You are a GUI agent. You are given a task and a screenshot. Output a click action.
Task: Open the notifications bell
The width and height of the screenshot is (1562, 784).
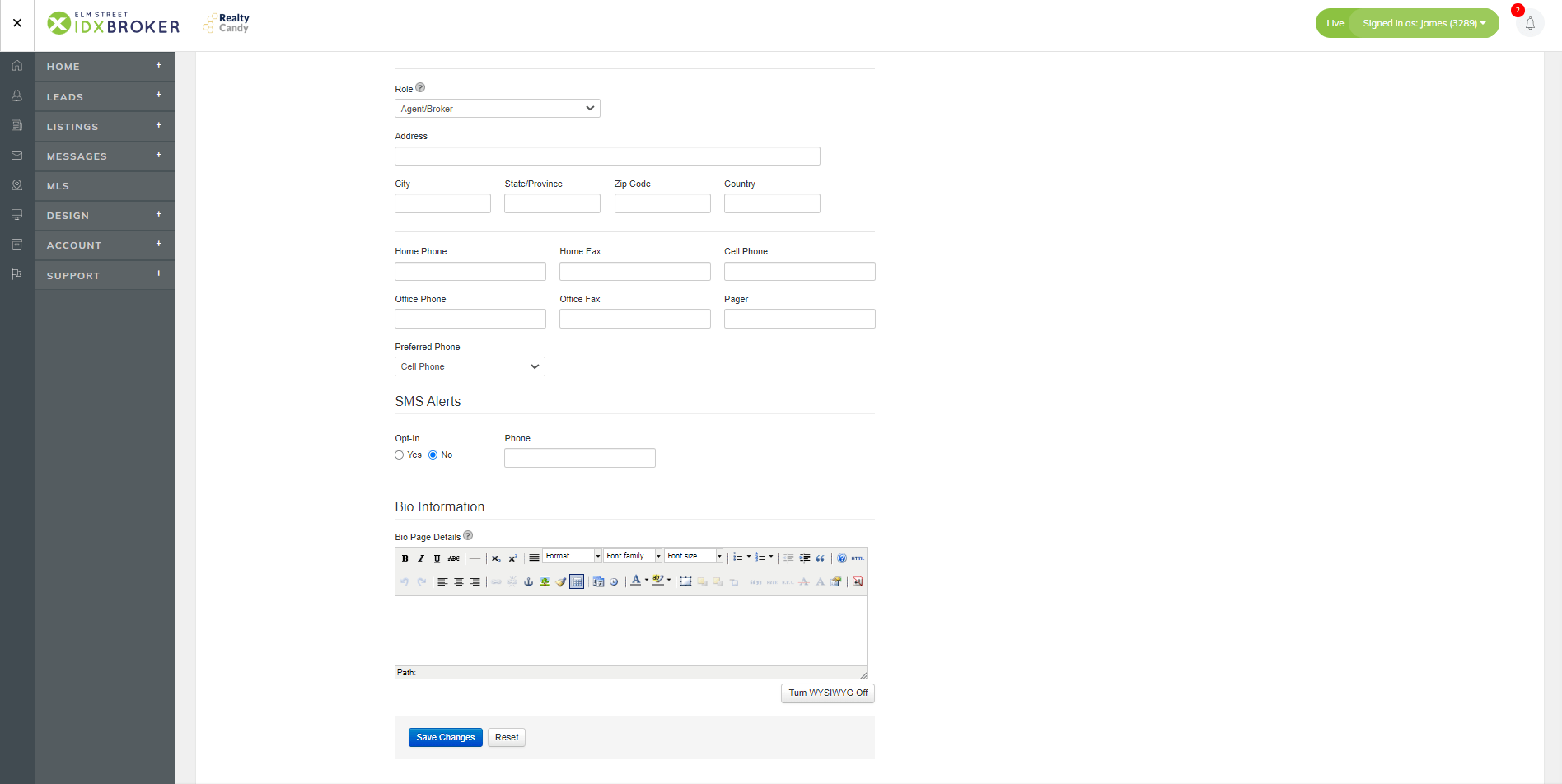(x=1529, y=23)
